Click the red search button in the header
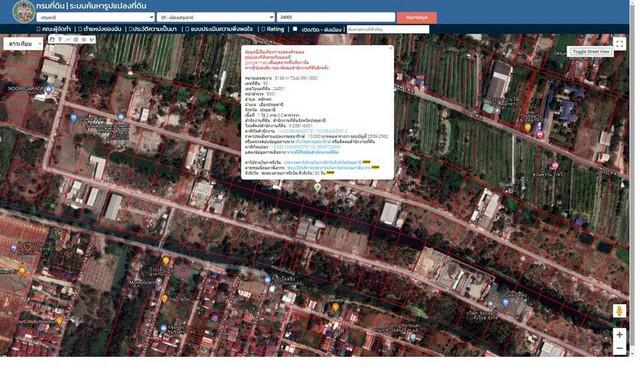The height and width of the screenshot is (373, 640). click(416, 18)
